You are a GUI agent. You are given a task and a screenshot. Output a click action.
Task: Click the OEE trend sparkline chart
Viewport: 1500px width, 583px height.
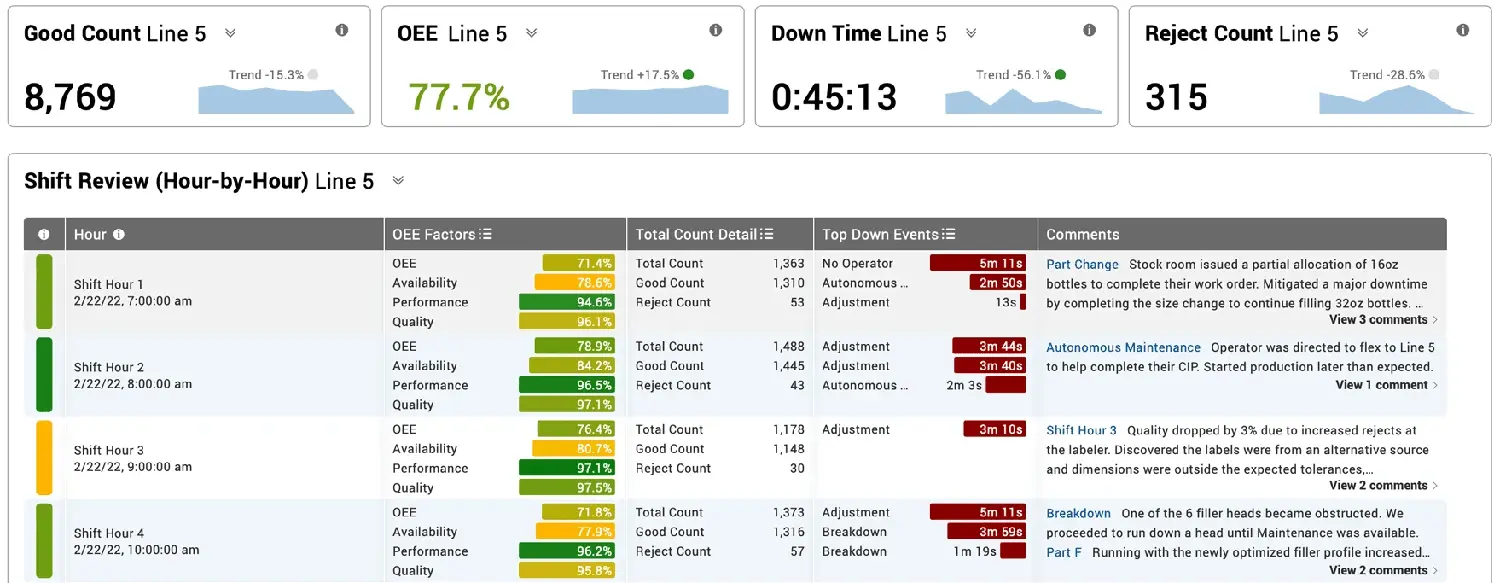(x=651, y=99)
